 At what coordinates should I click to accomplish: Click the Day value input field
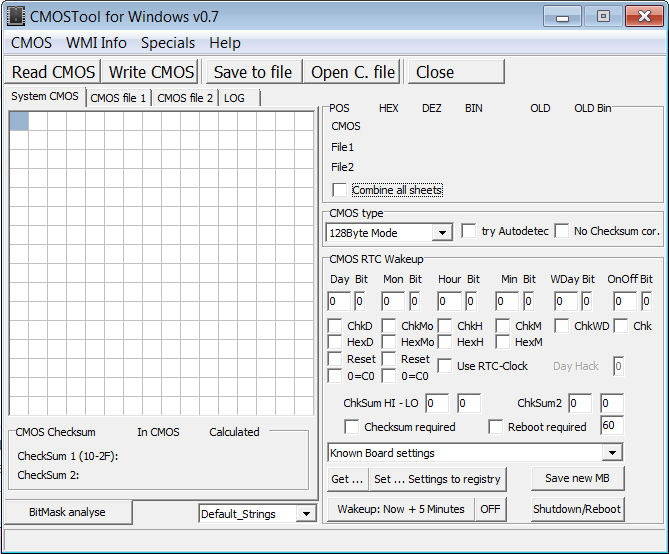tap(339, 301)
